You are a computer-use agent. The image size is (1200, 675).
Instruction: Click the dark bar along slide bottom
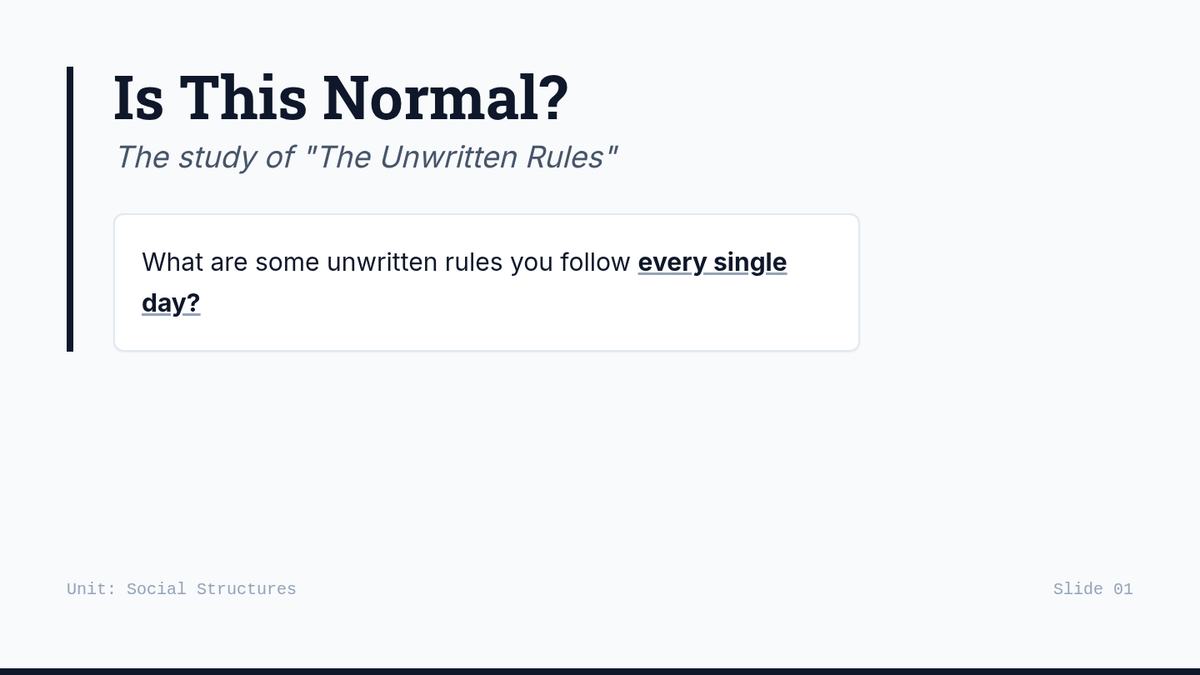click(x=600, y=671)
